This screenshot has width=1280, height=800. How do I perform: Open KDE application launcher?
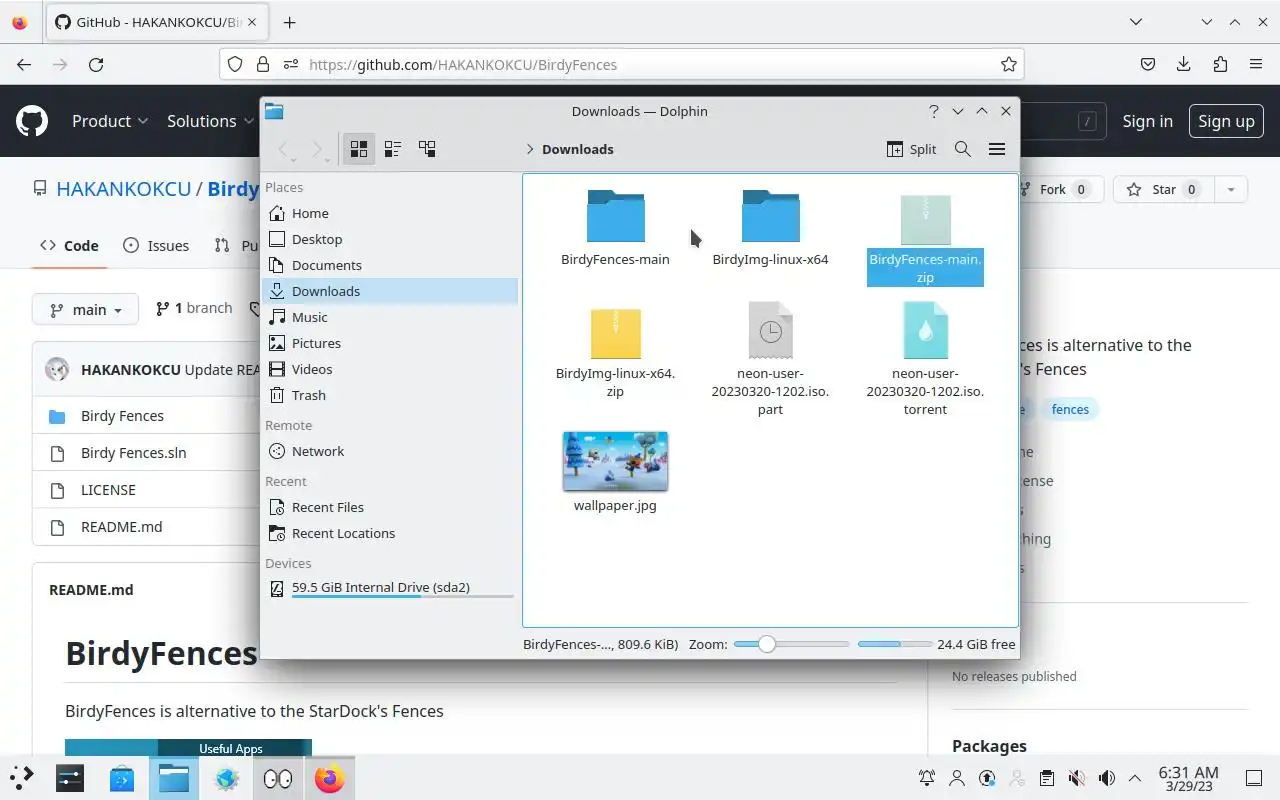tap(22, 778)
